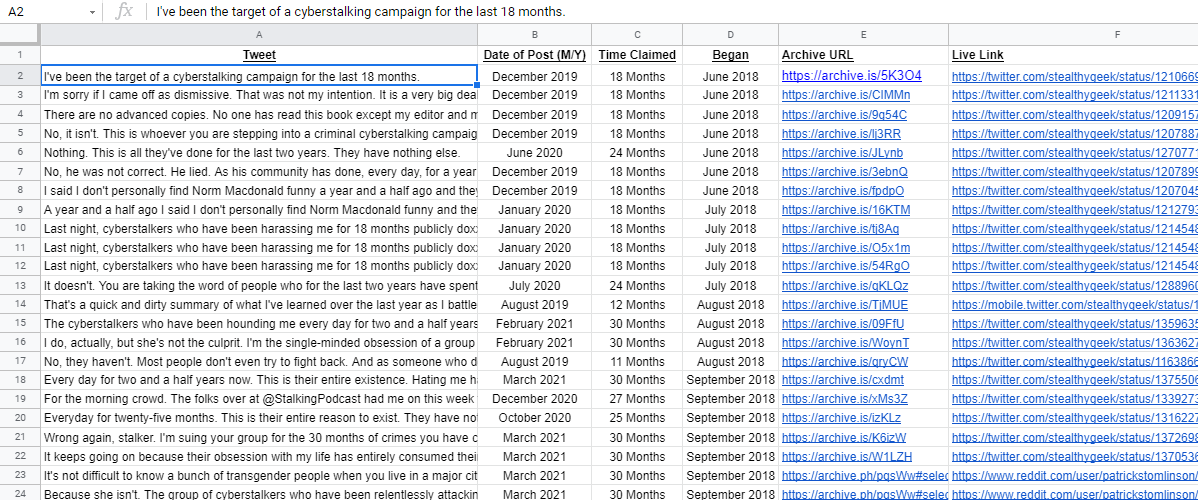Select row 6 header
The height and width of the screenshot is (500, 1198).
point(20,152)
